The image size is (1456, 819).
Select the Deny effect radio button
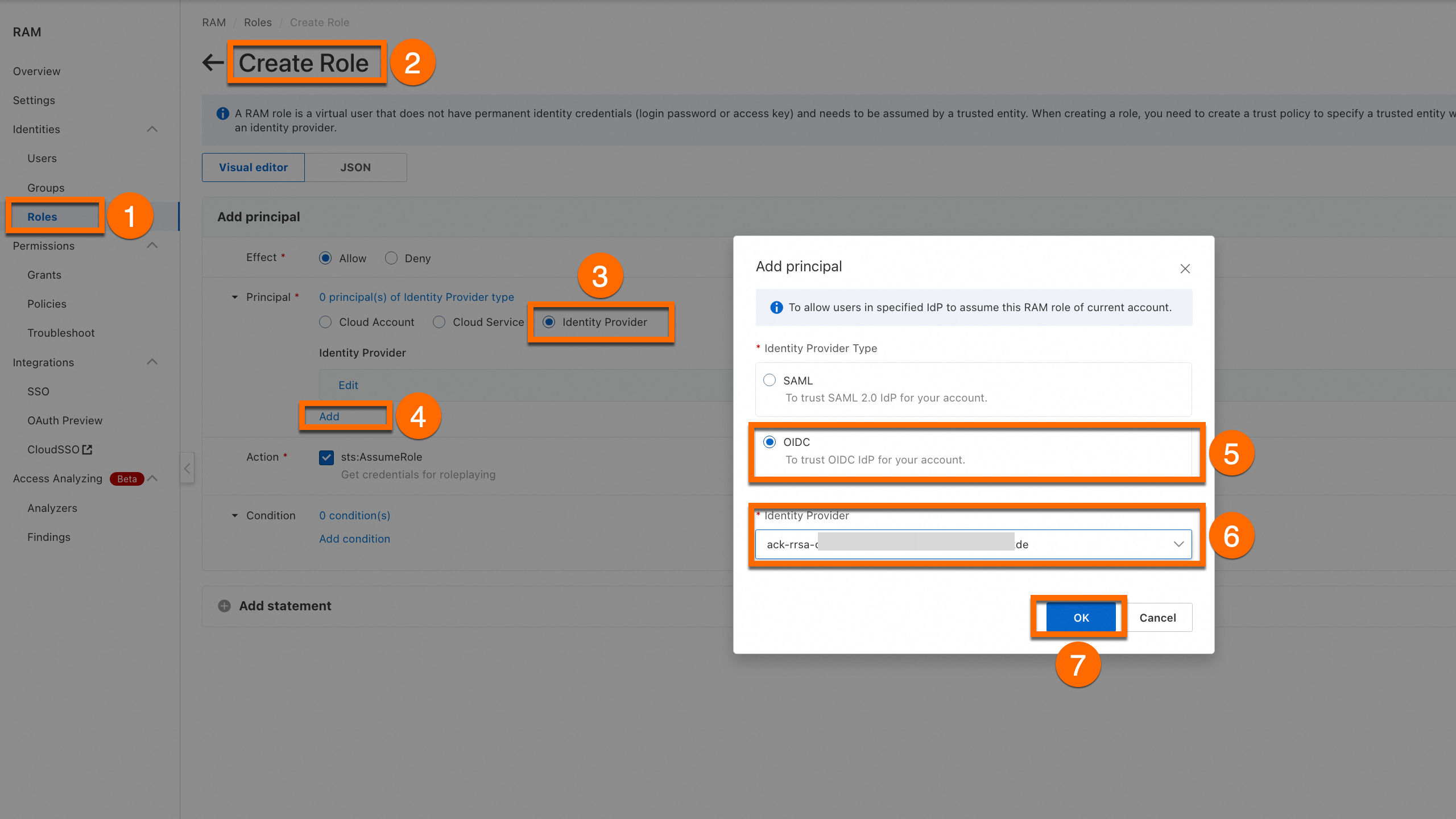pos(391,258)
